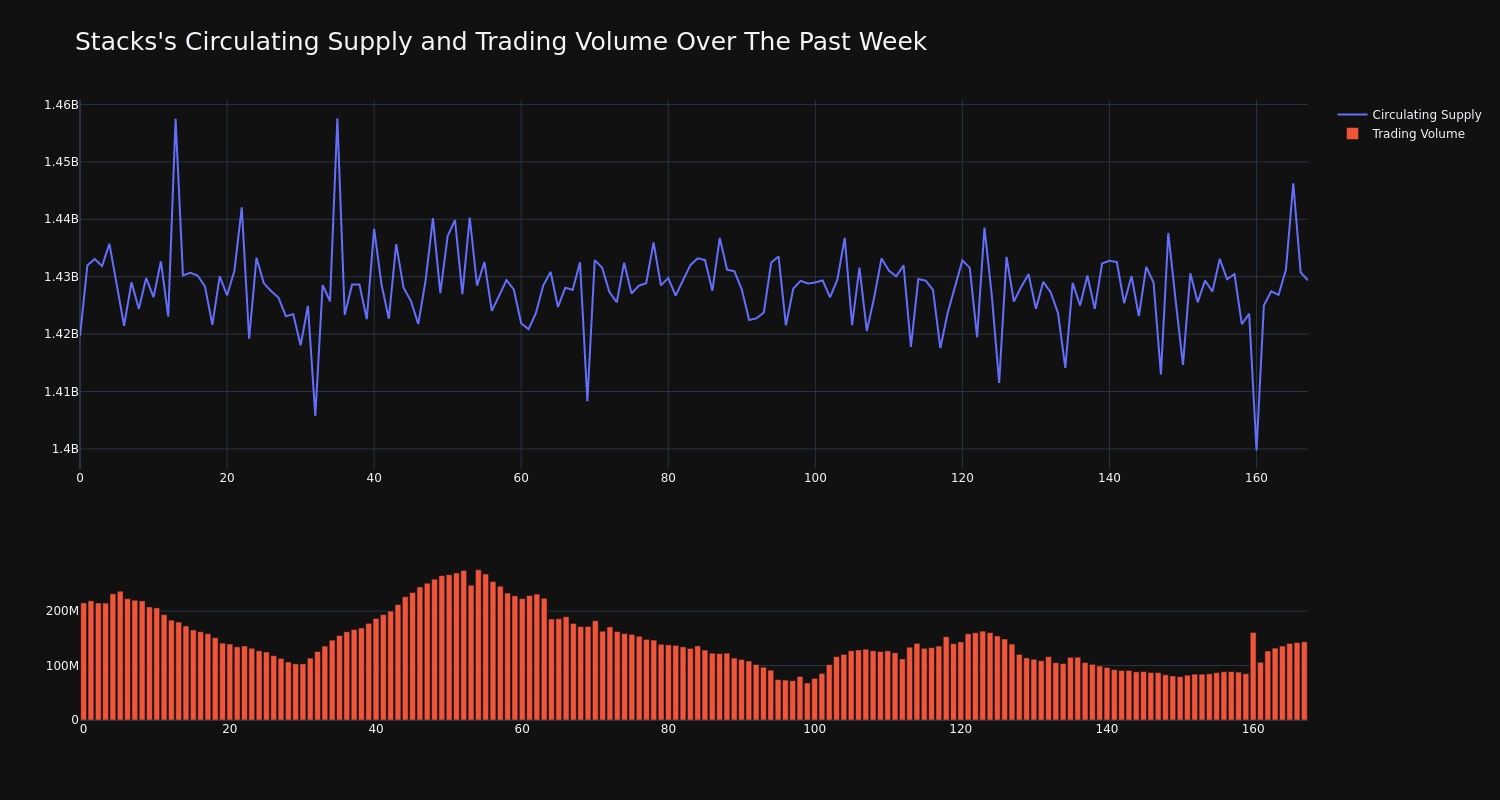Click the 100M volume axis label
This screenshot has width=1500, height=800.
62,666
